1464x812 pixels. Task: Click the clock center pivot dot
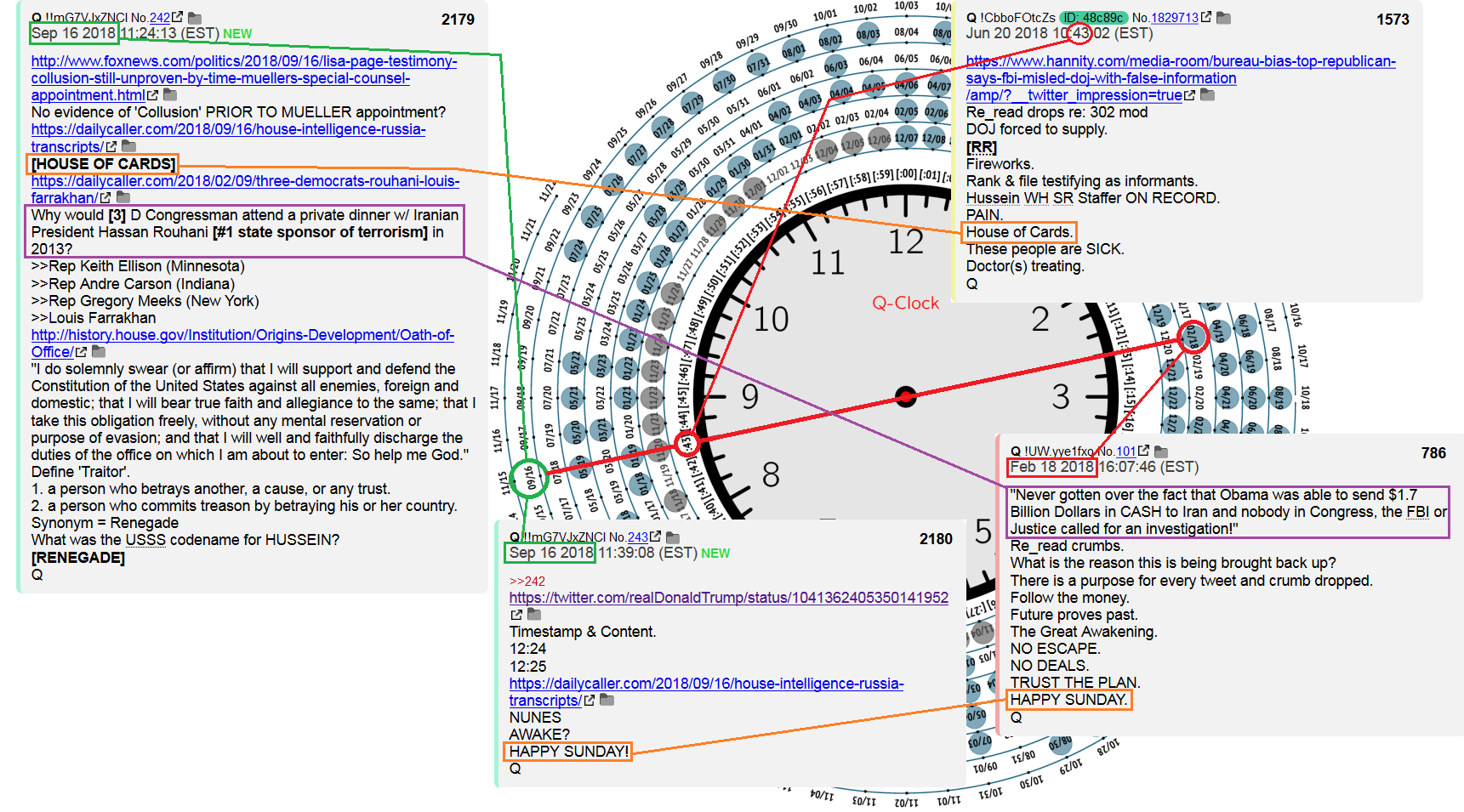[x=906, y=396]
